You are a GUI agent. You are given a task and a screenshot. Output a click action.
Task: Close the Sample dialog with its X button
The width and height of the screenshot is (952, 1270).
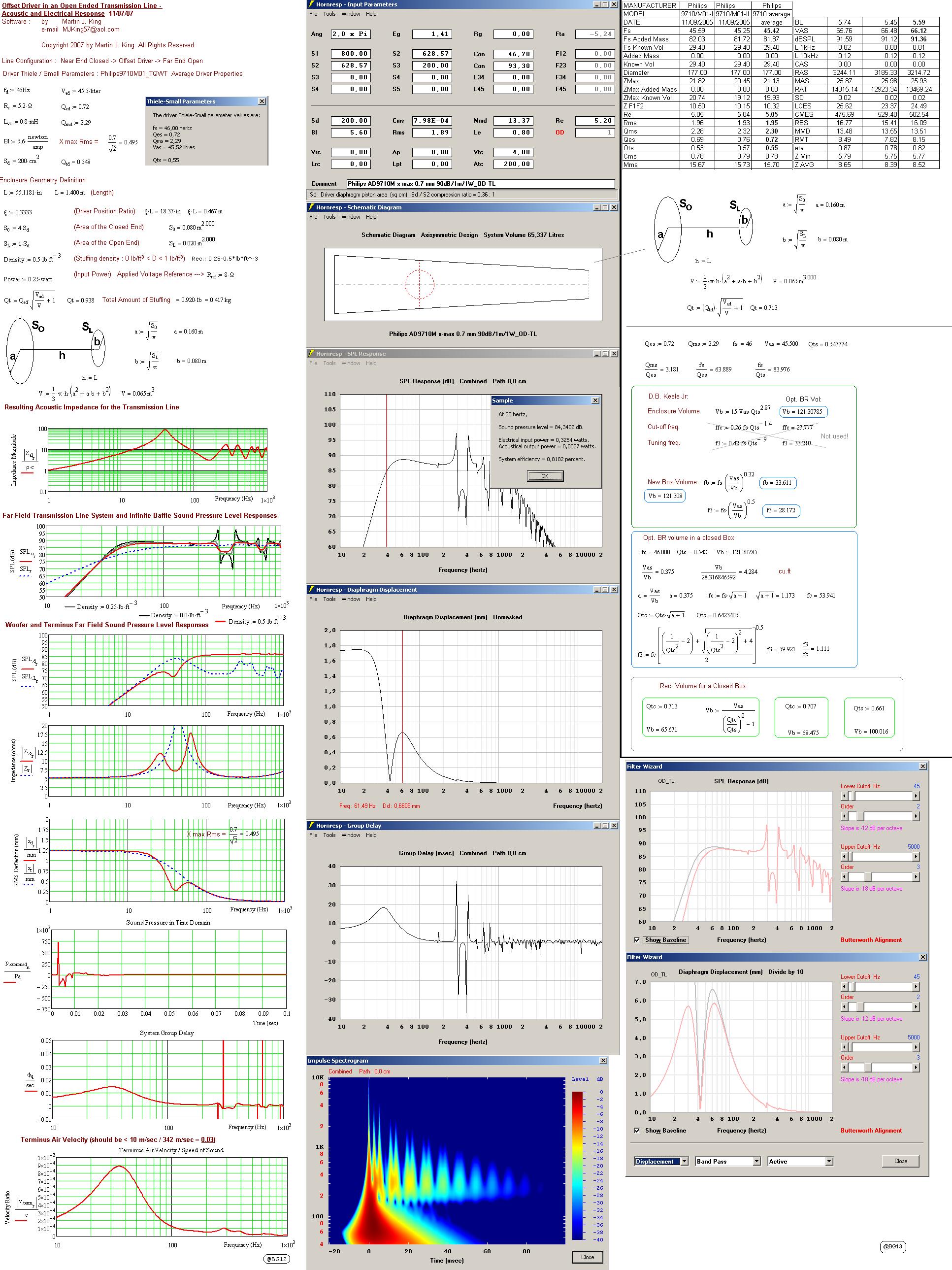click(595, 400)
